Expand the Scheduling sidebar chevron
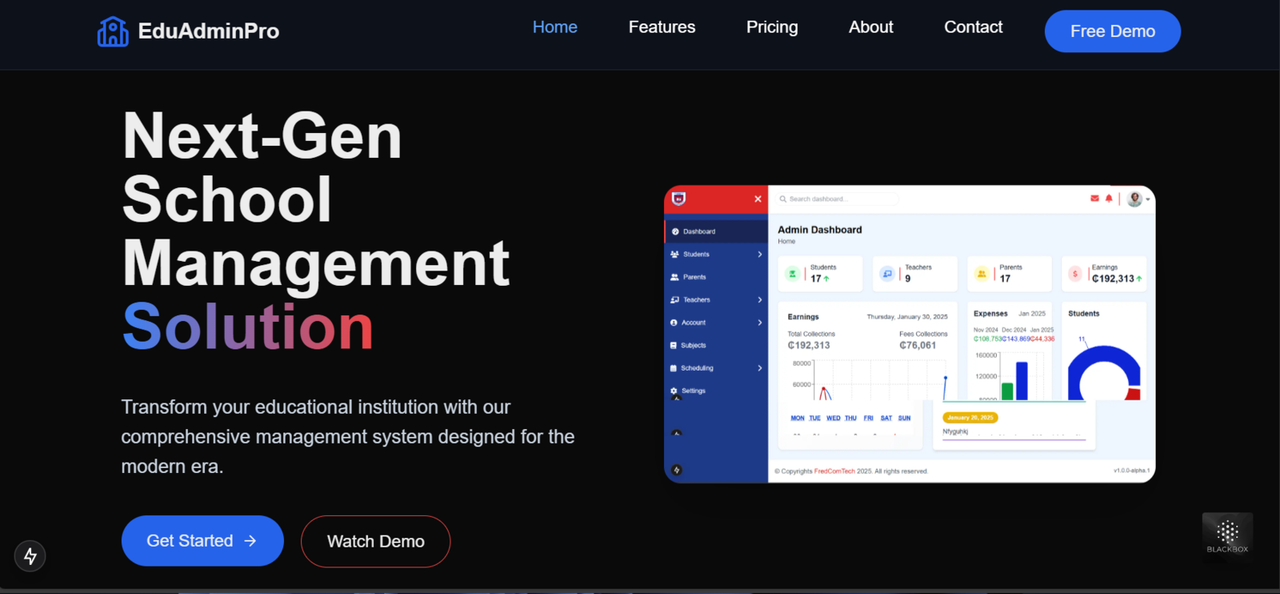Viewport: 1280px width, 594px height. (760, 368)
